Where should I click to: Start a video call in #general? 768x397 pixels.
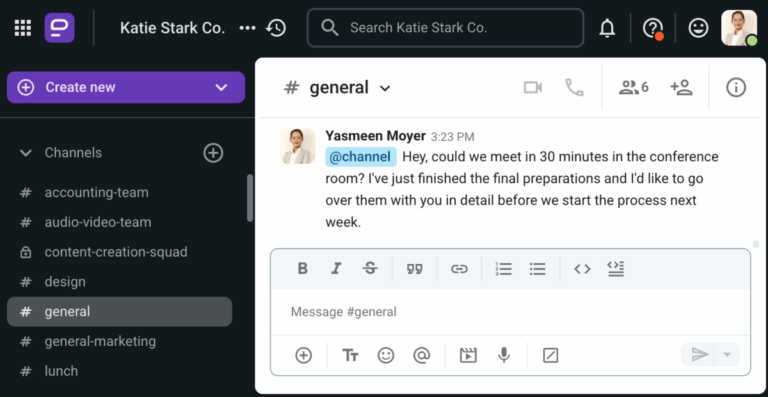coord(532,88)
